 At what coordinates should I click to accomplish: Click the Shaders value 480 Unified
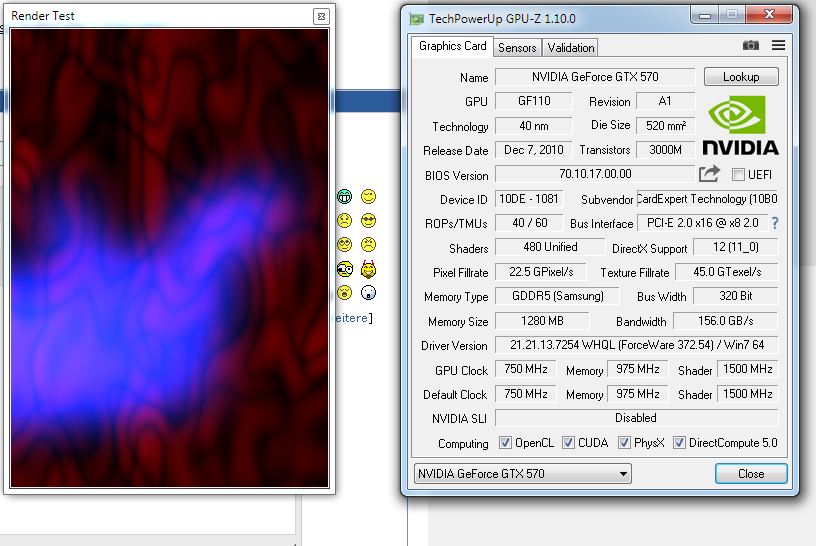pos(550,247)
